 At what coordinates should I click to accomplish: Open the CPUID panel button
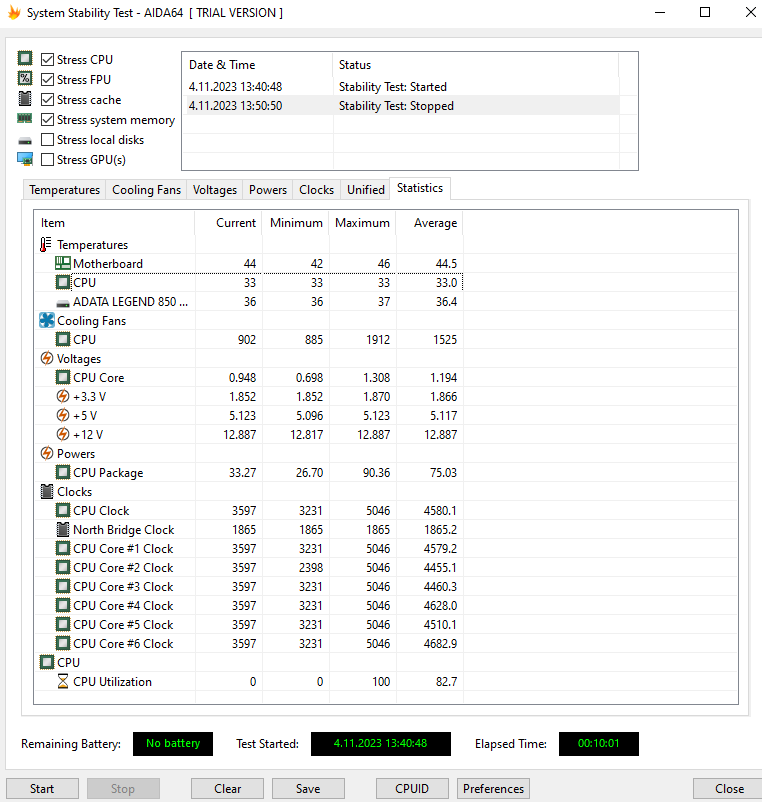pos(412,789)
